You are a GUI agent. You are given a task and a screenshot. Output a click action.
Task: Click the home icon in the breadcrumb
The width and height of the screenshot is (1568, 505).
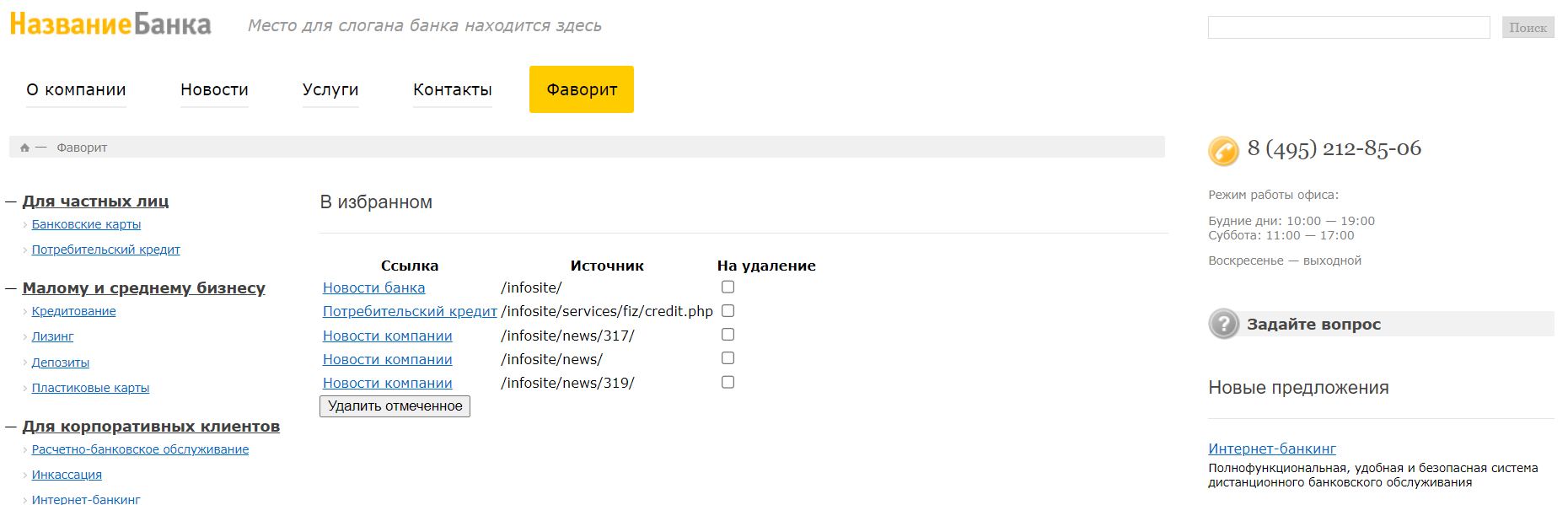pyautogui.click(x=24, y=148)
